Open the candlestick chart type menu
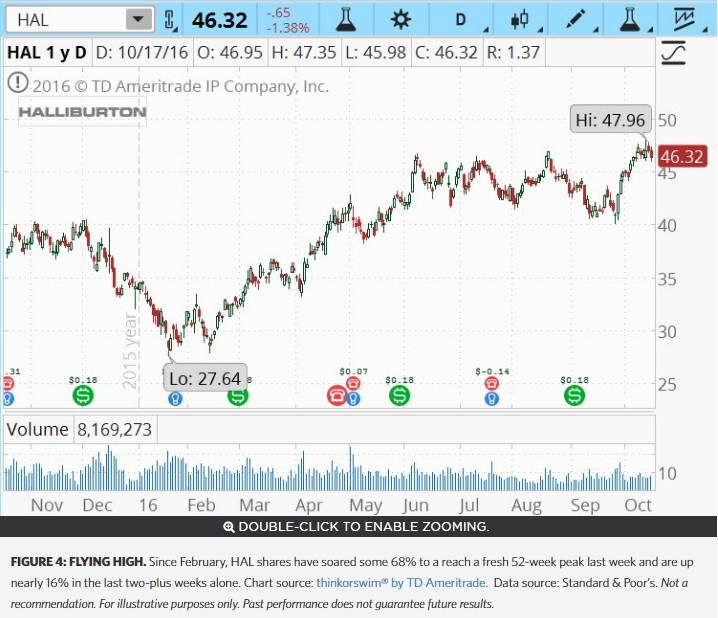The height and width of the screenshot is (618, 718). (520, 20)
